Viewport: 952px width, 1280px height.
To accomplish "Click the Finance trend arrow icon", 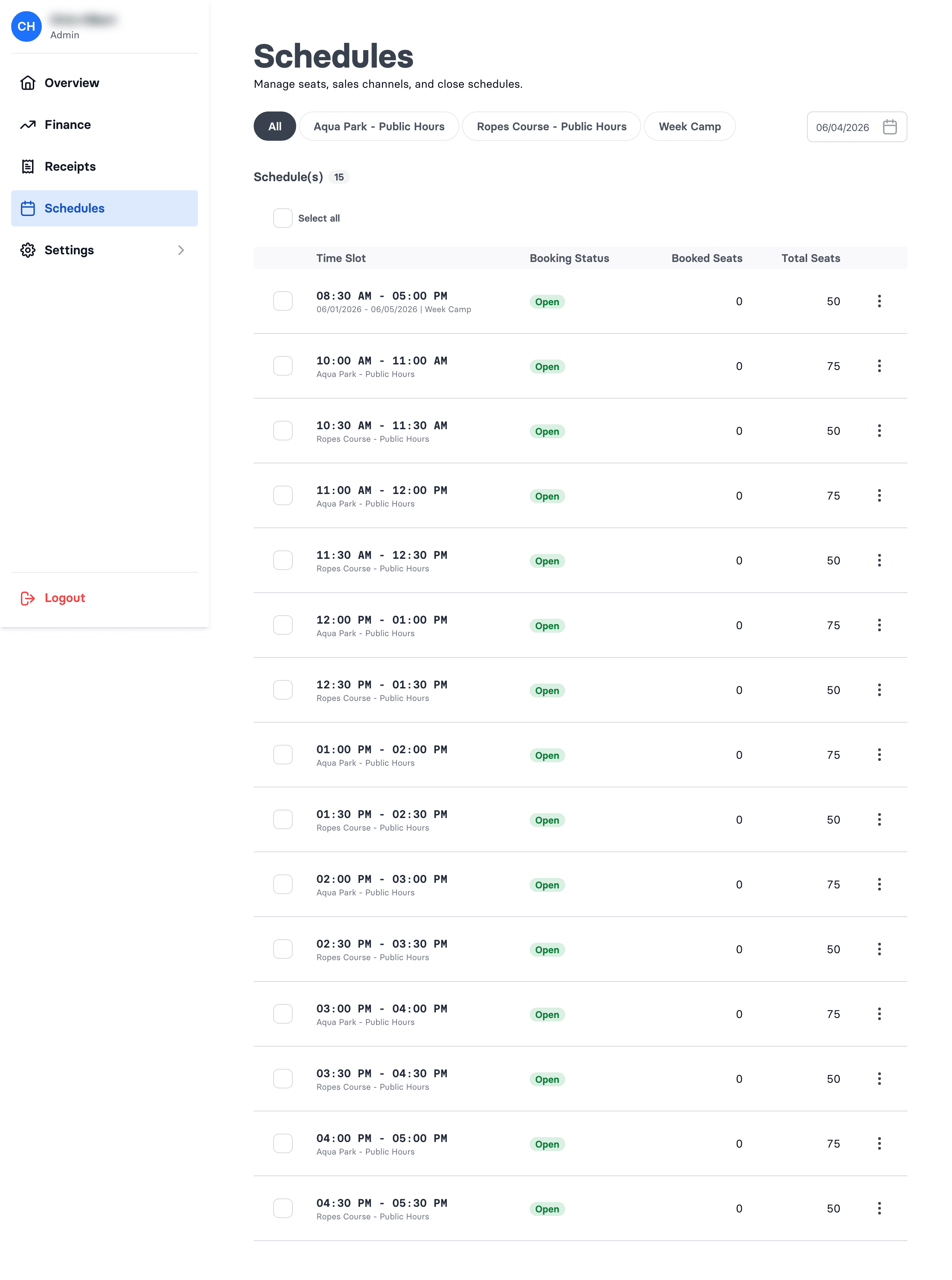I will click(28, 125).
